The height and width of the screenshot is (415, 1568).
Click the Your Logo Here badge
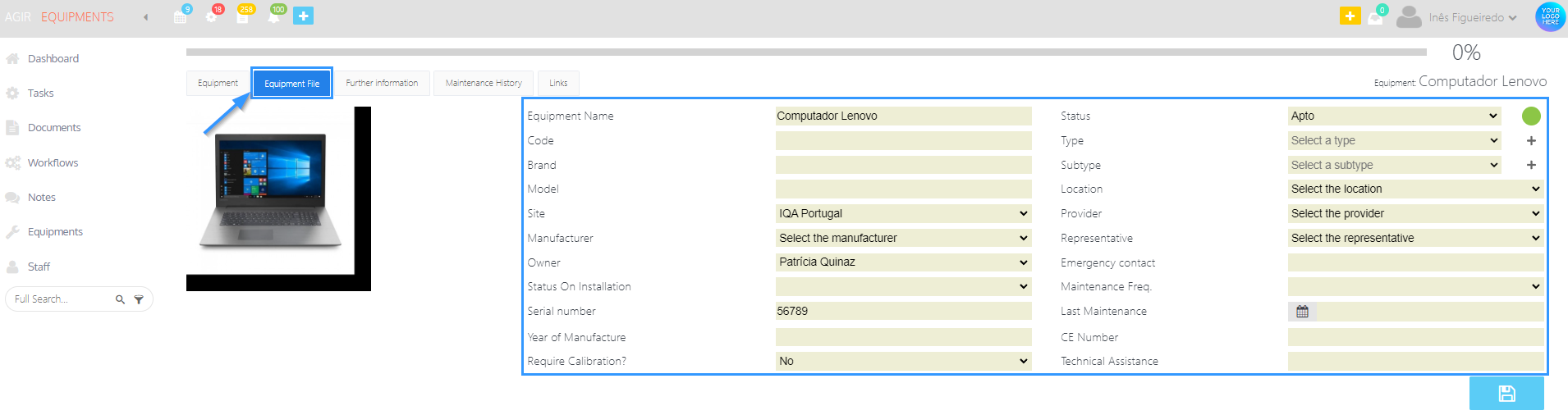1550,16
